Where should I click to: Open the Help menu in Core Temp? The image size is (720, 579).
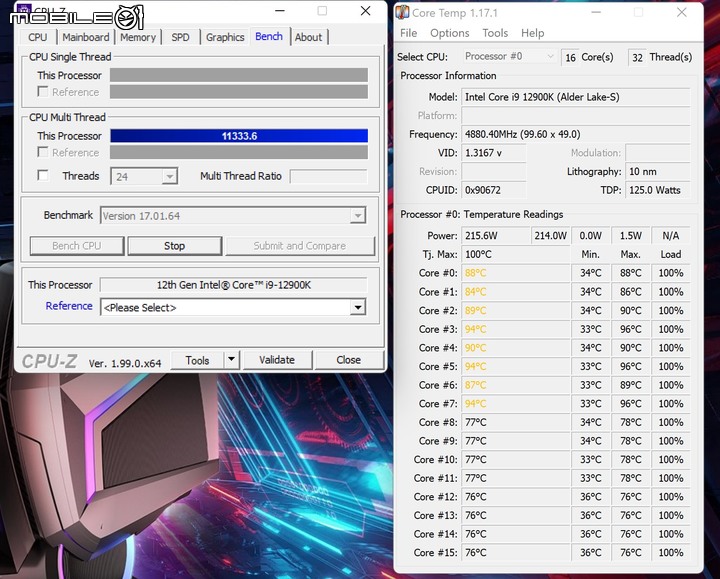tap(532, 33)
